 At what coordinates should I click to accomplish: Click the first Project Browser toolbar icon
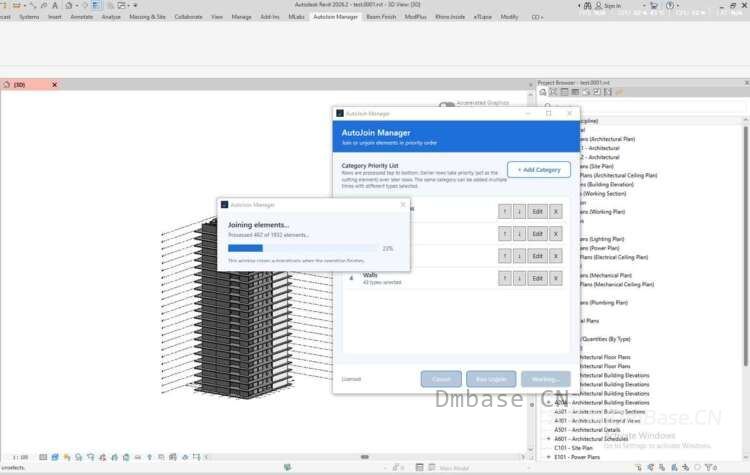tap(543, 92)
